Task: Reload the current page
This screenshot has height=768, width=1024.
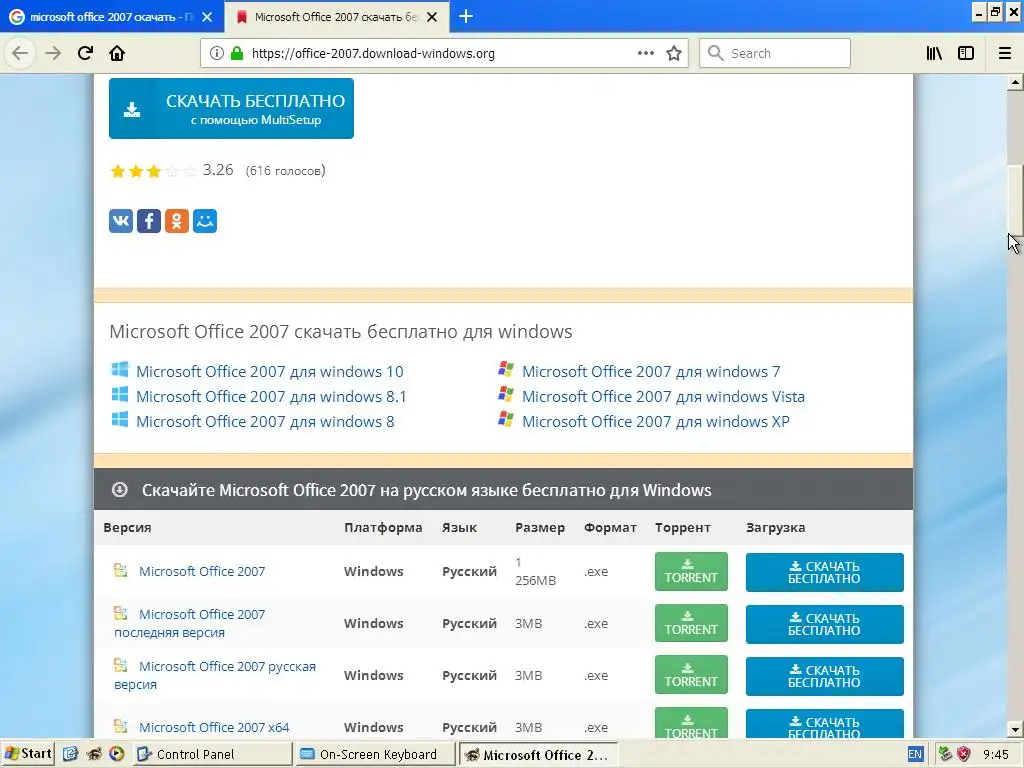Action: pos(85,53)
